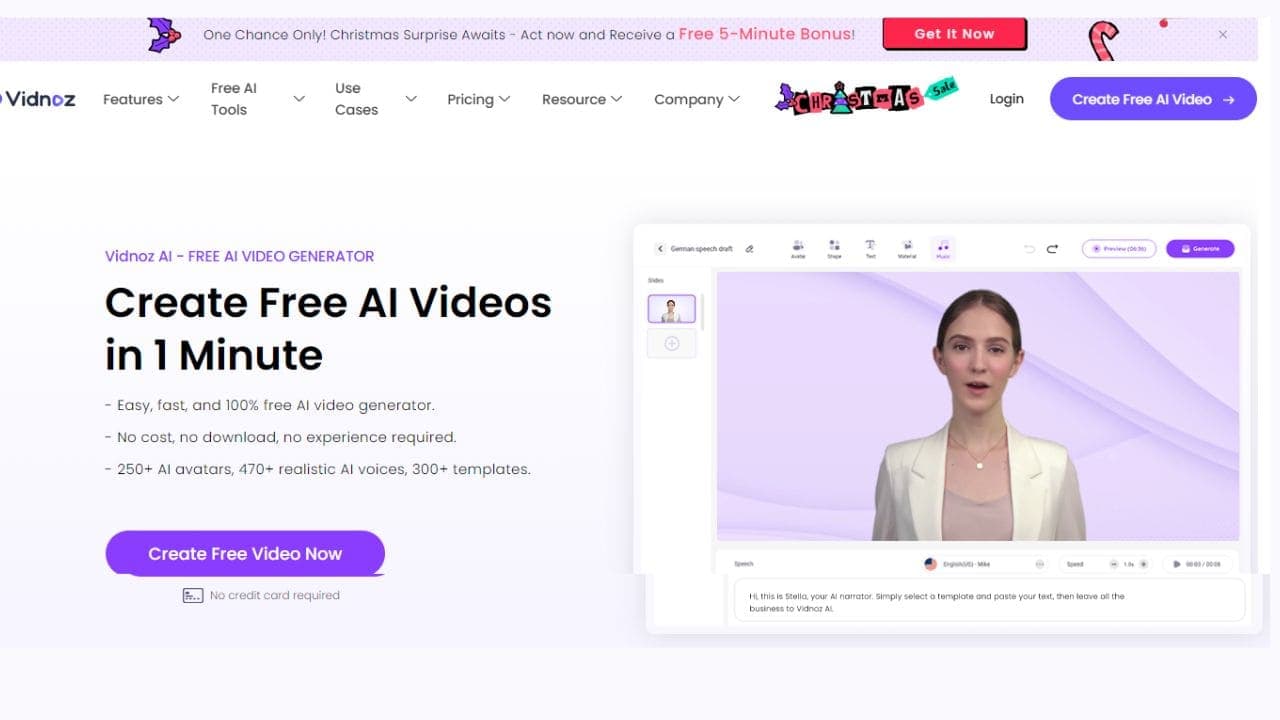The width and height of the screenshot is (1280, 720).
Task: Play the speech audio preview
Action: (1177, 563)
